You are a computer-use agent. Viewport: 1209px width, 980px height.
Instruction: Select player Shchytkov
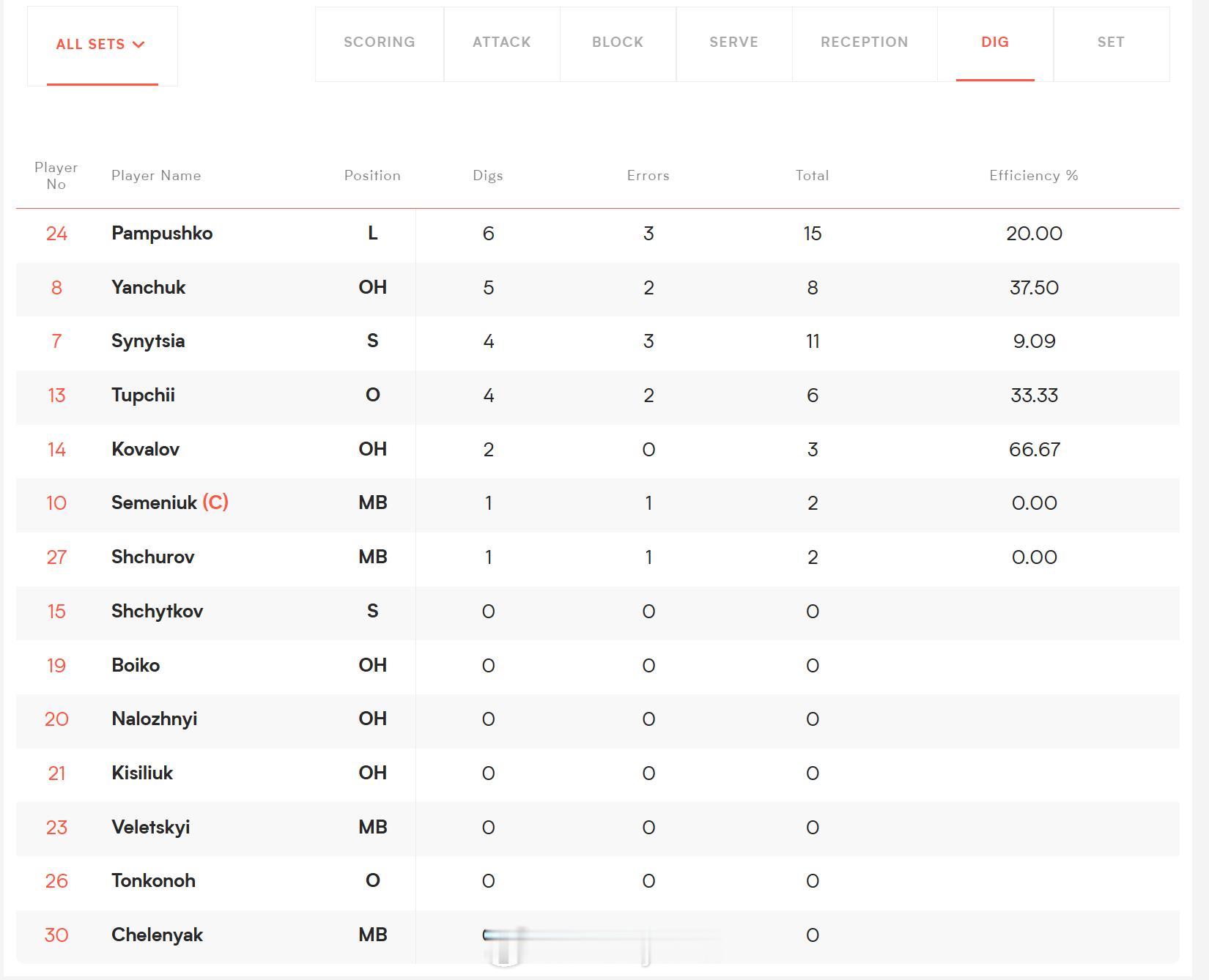point(157,612)
